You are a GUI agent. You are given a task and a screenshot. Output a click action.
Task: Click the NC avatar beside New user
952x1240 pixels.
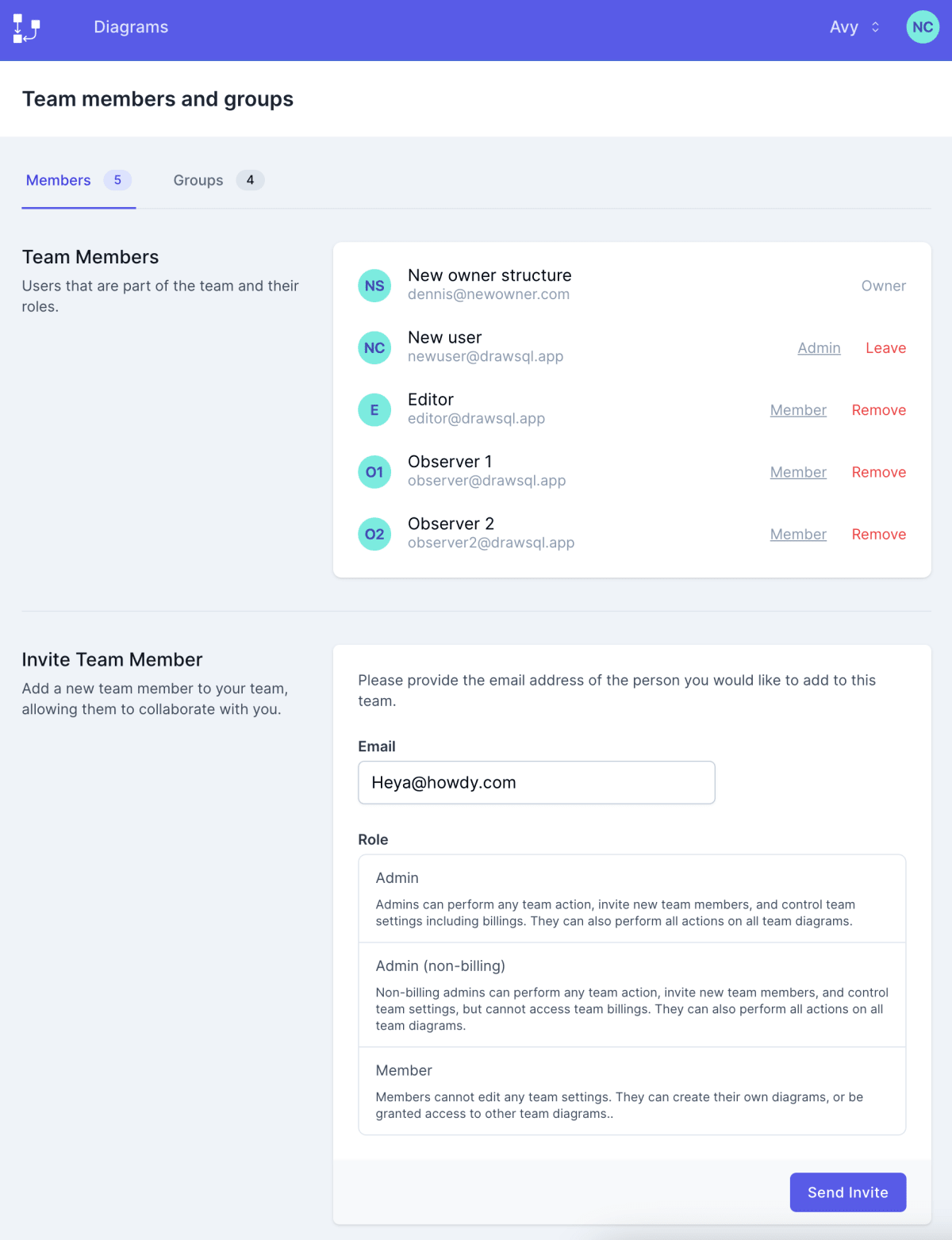[374, 347]
